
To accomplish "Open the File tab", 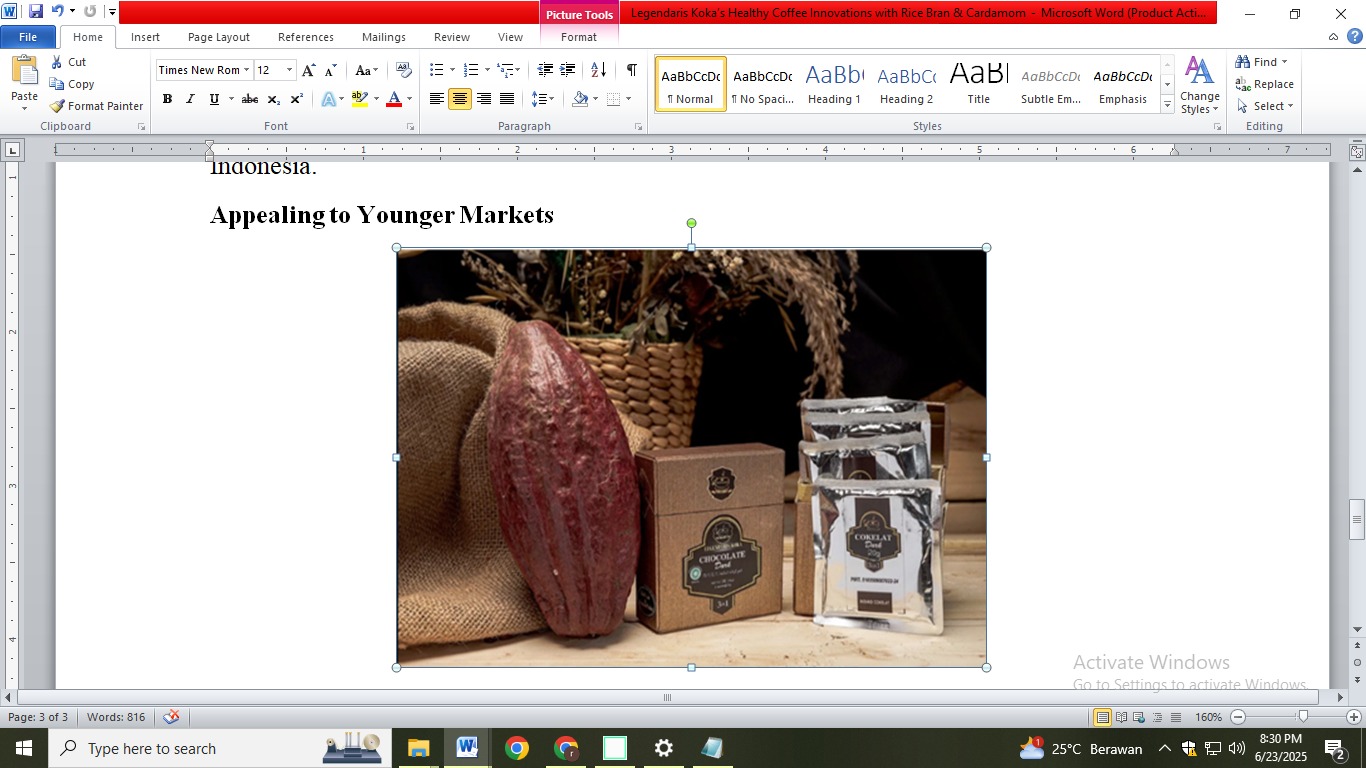I will (28, 37).
